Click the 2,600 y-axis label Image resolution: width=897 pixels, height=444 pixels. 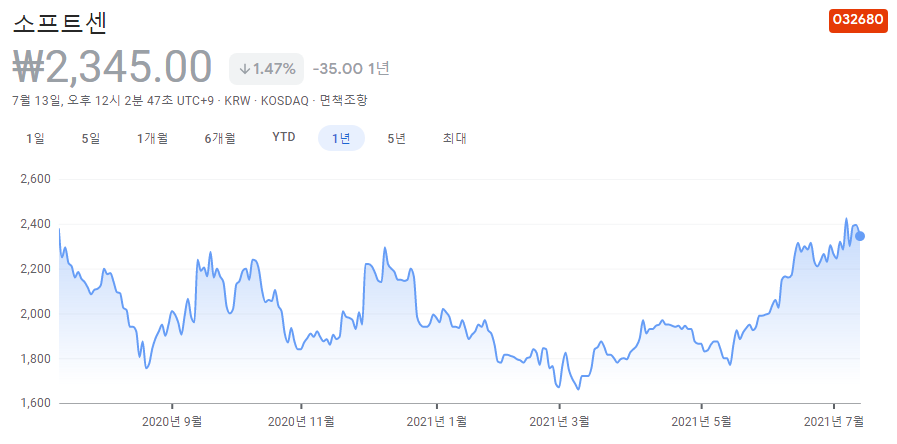pos(35,179)
